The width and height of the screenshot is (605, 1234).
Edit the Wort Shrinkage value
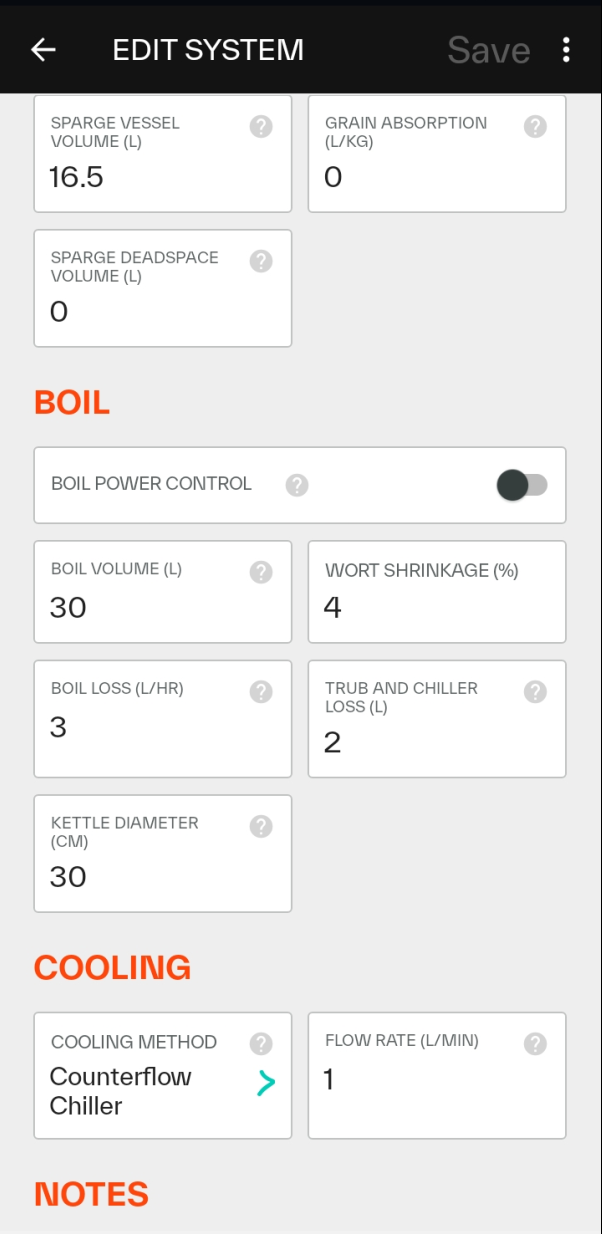[x=436, y=607]
